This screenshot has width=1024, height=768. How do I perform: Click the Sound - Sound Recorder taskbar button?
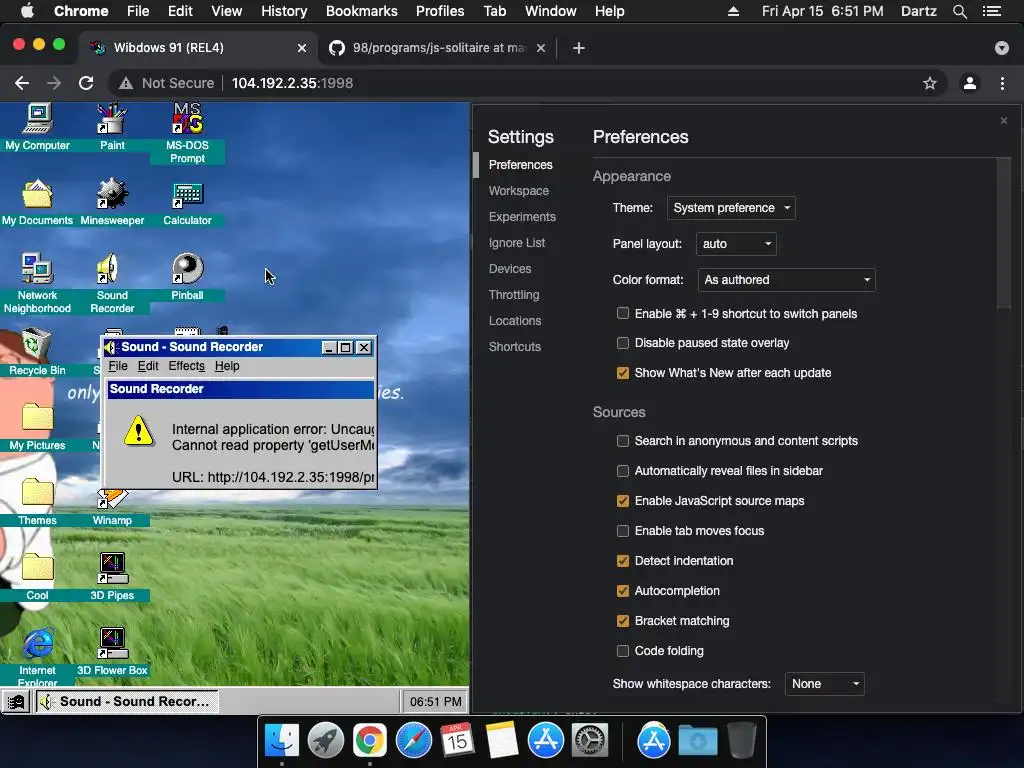[x=127, y=702]
